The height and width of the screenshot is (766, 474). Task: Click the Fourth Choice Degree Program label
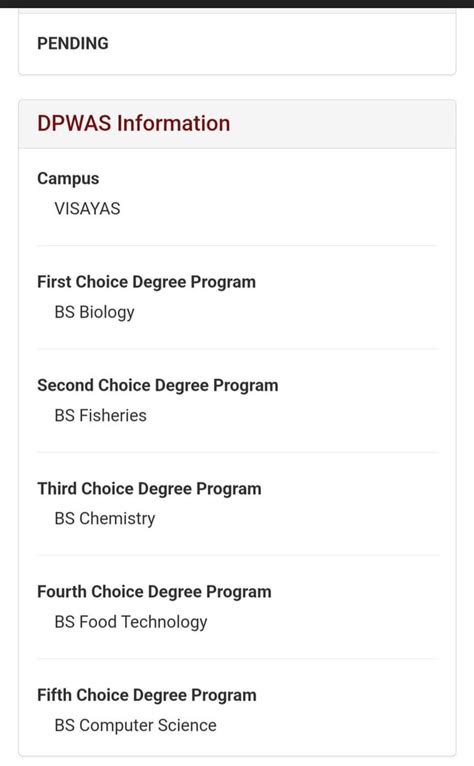point(154,592)
